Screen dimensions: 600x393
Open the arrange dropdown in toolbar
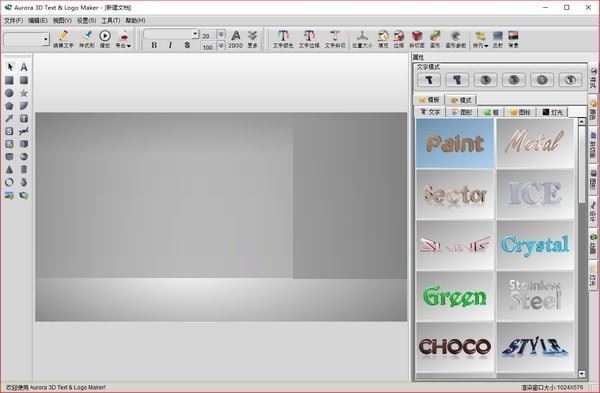click(x=480, y=39)
